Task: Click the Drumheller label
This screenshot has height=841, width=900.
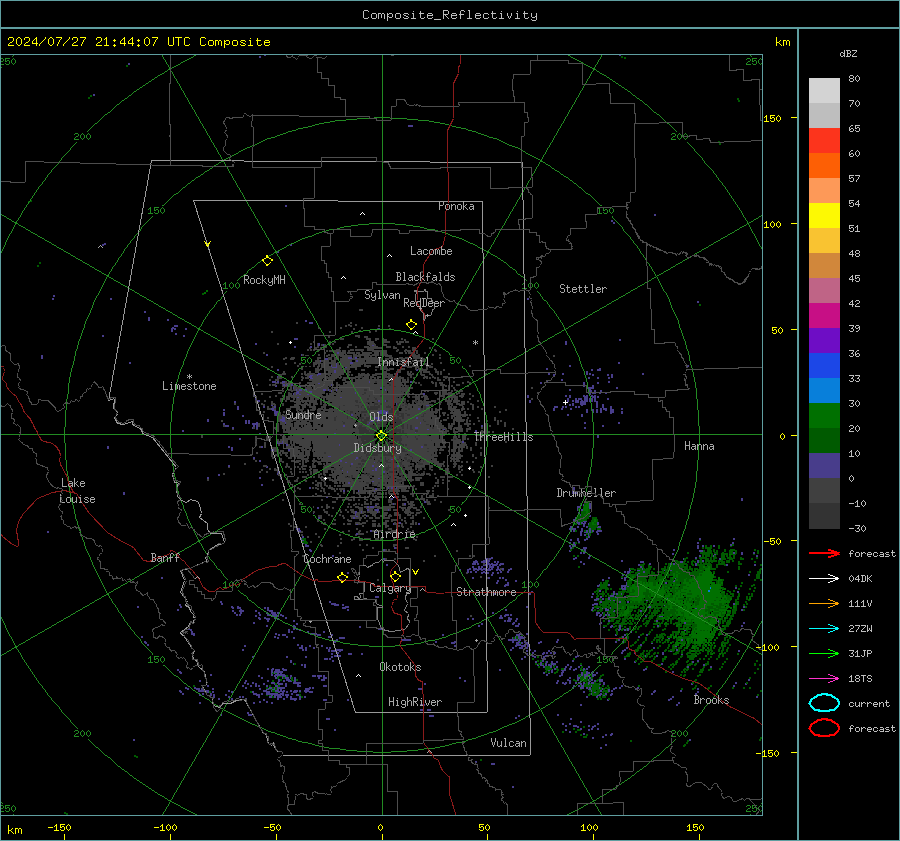Action: coord(586,493)
